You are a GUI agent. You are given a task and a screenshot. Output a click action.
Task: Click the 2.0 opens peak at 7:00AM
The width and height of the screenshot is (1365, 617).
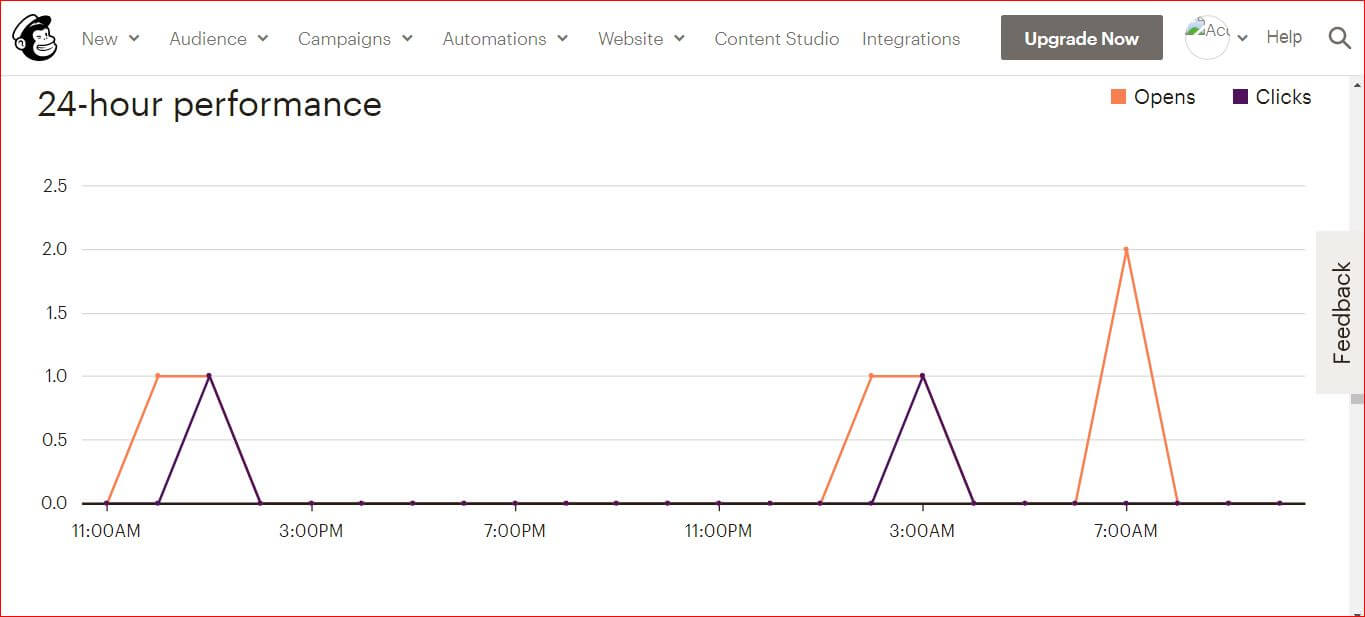[1126, 249]
